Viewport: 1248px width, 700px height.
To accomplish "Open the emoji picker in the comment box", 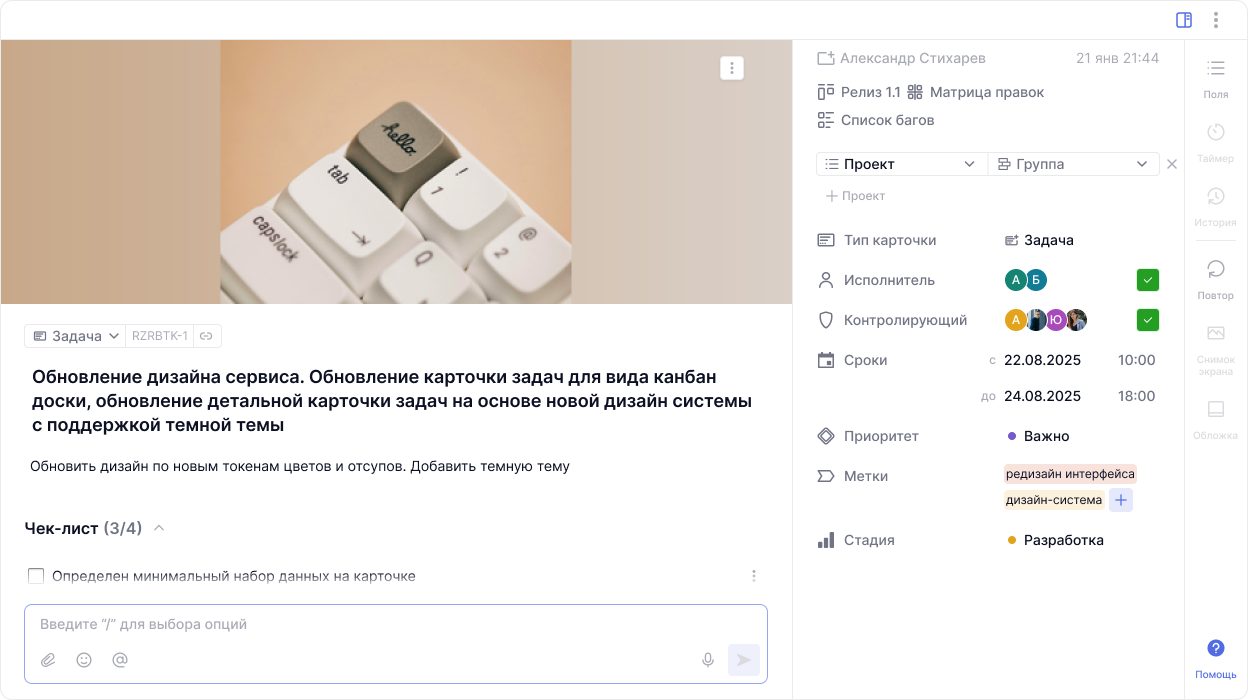I will tap(84, 660).
